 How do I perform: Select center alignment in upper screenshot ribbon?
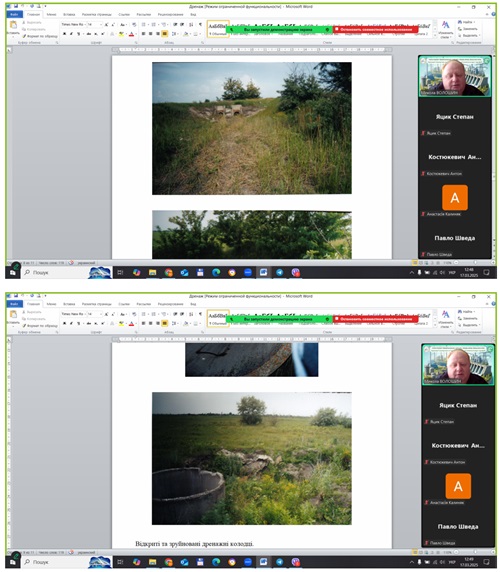pos(150,34)
